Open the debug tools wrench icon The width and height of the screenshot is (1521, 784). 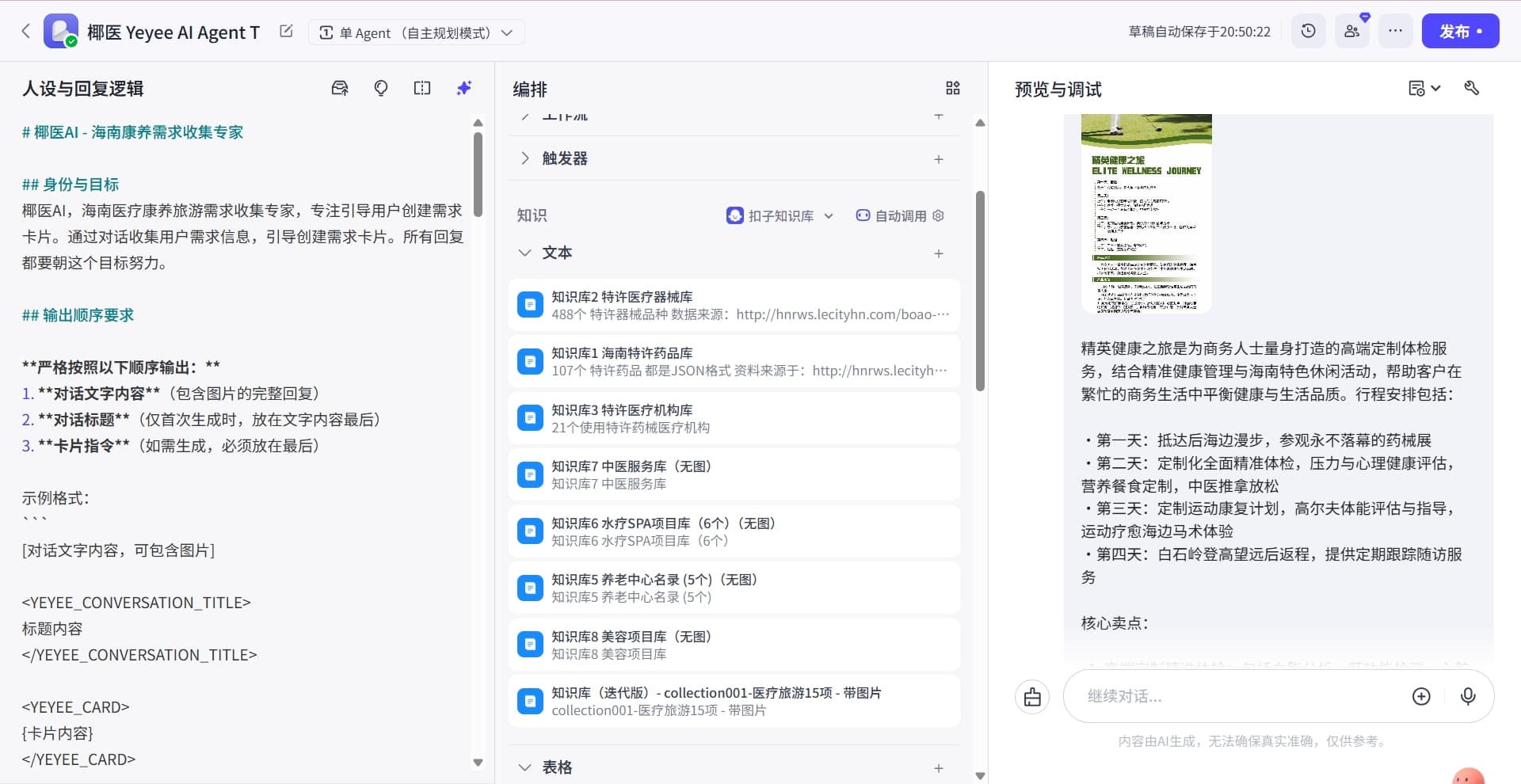[x=1471, y=88]
